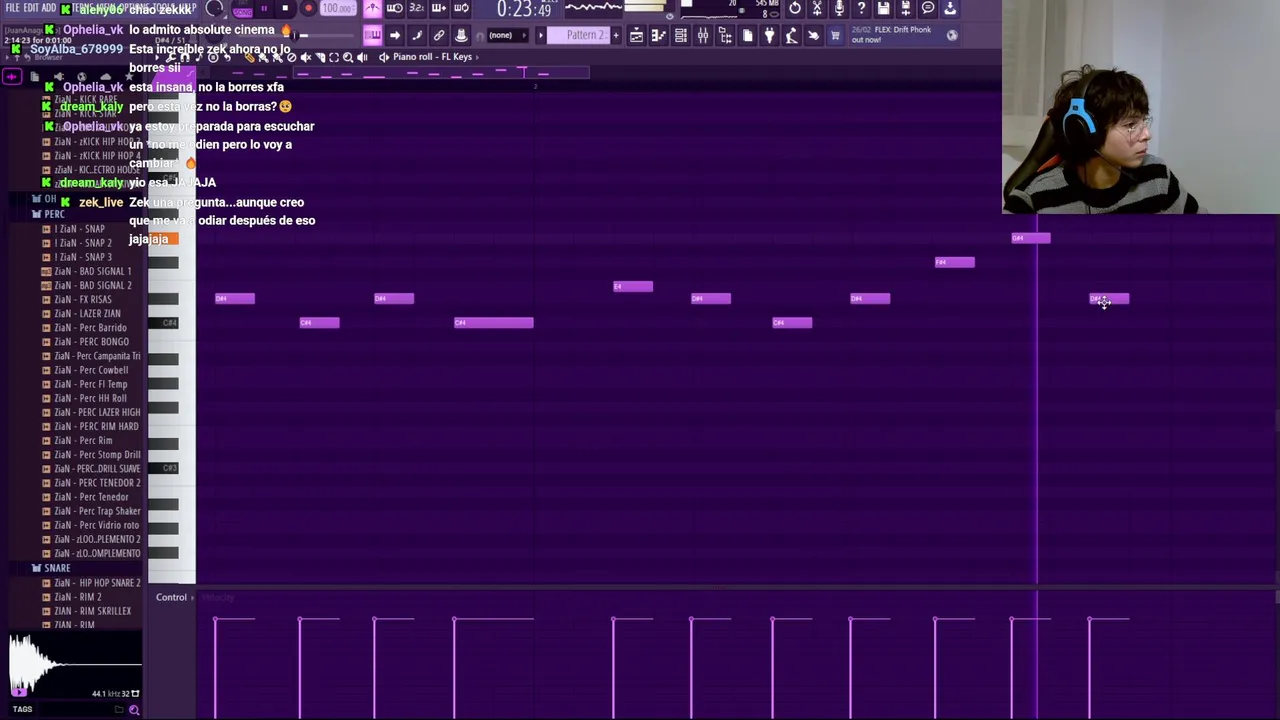Click the audio editor scissors icon
The width and height of the screenshot is (1280, 720).
point(817,9)
